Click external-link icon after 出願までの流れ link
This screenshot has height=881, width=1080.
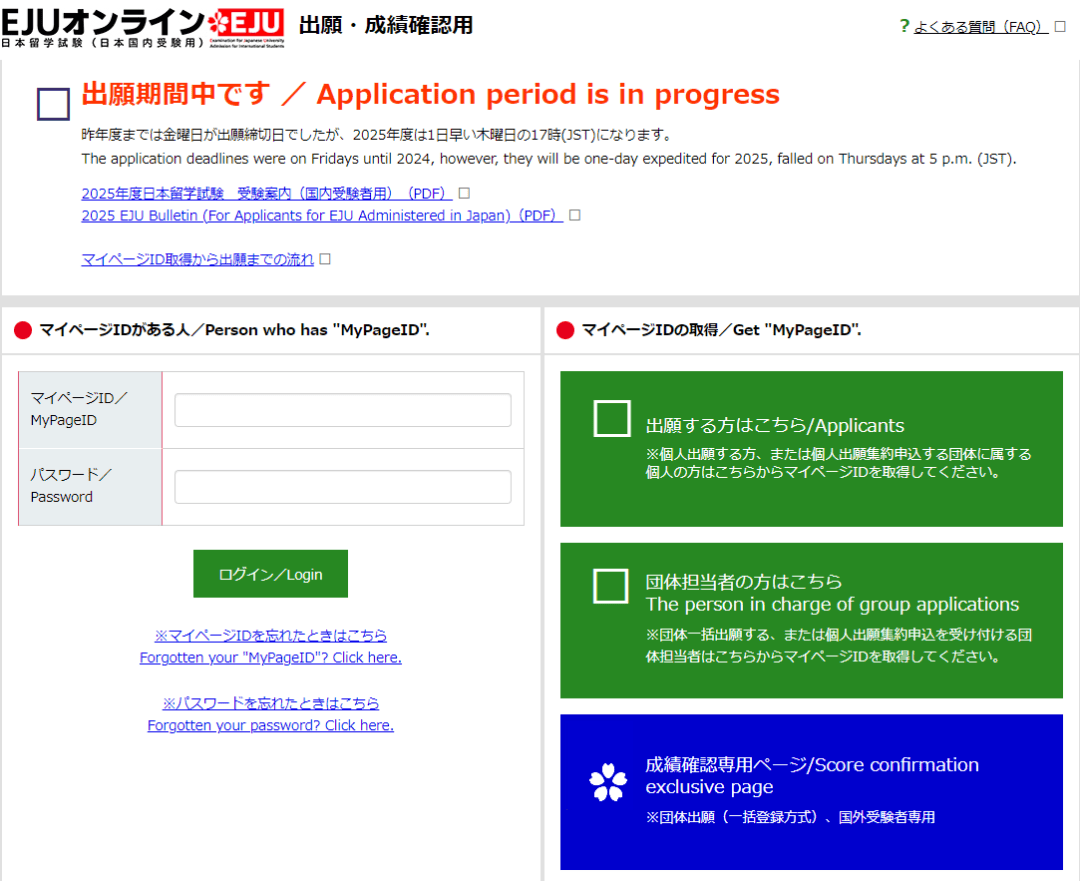tap(326, 258)
